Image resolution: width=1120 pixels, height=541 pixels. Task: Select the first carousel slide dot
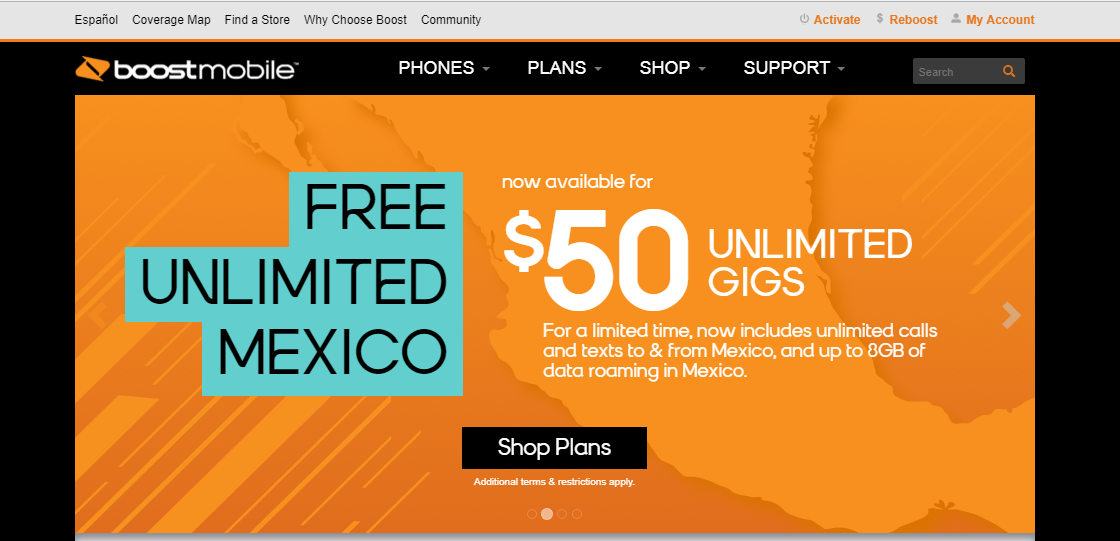pos(531,514)
